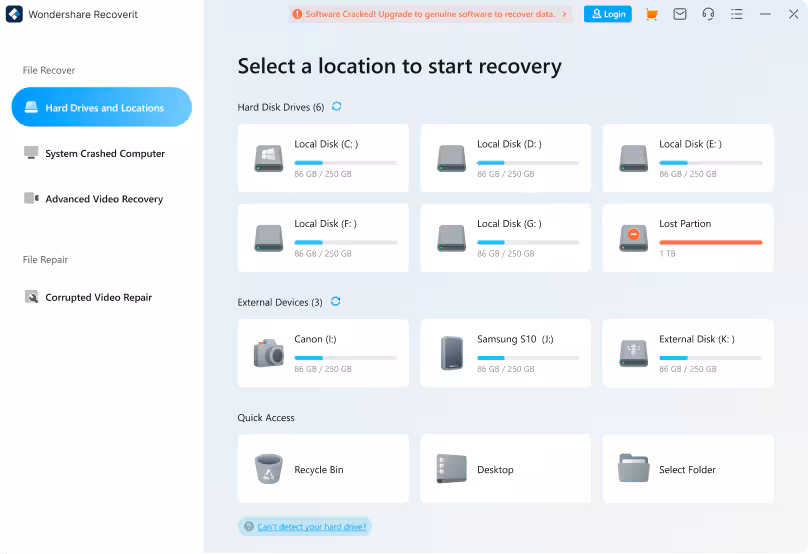Screen dimensions: 808x554
Task: Select Hard Drives and Locations in sidebar
Action: point(102,107)
